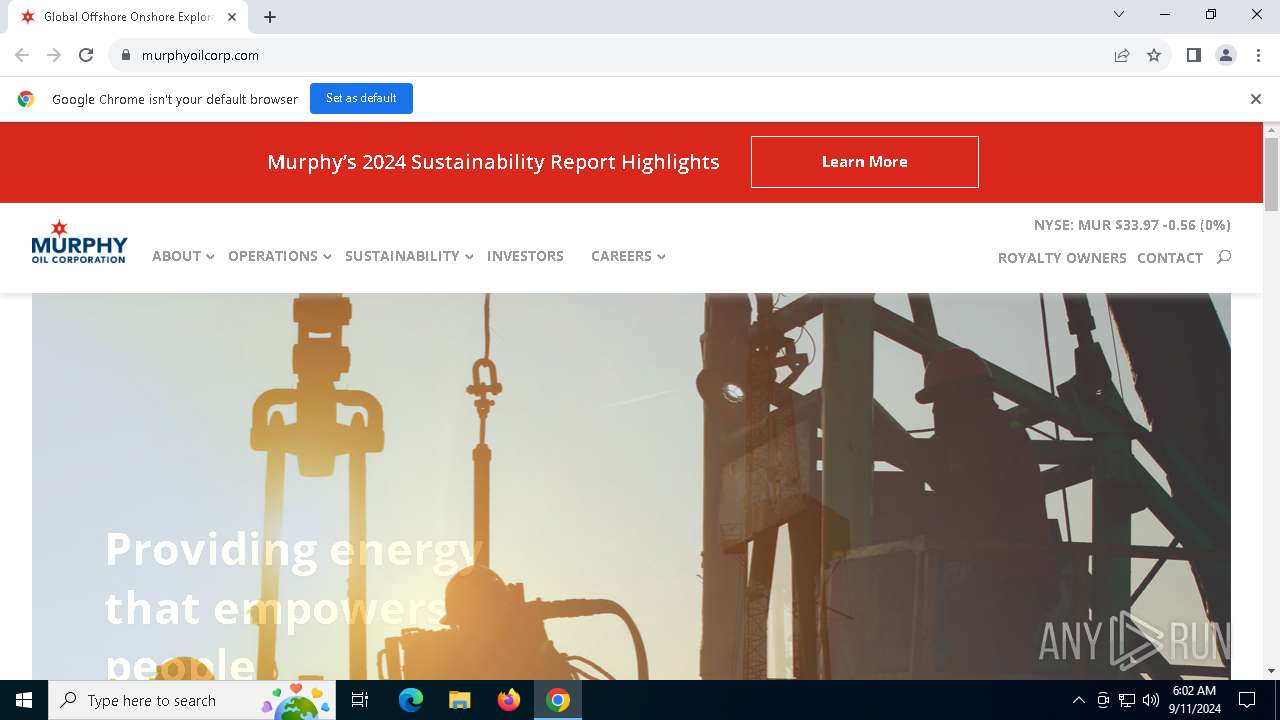Open Task View on taskbar
1280x720 pixels.
click(360, 700)
